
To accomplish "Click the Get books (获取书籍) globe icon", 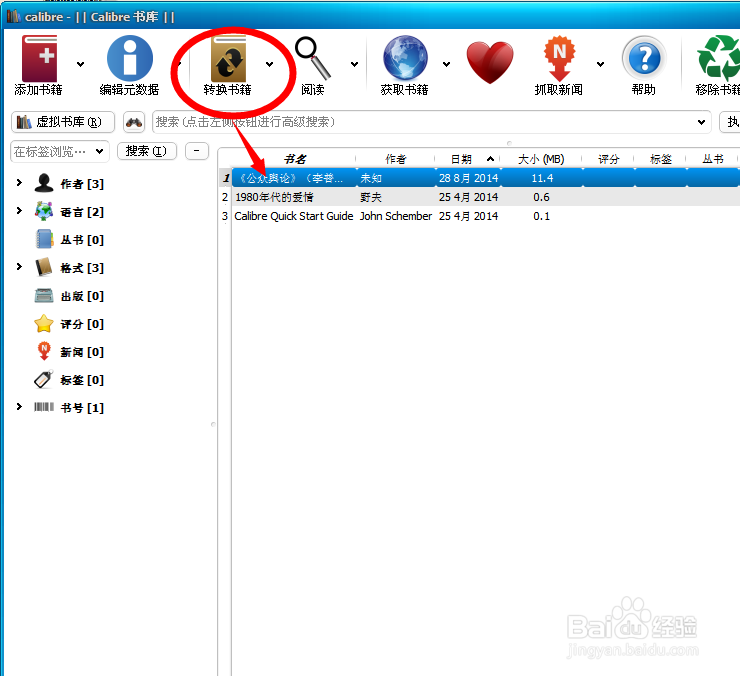I will (x=405, y=58).
